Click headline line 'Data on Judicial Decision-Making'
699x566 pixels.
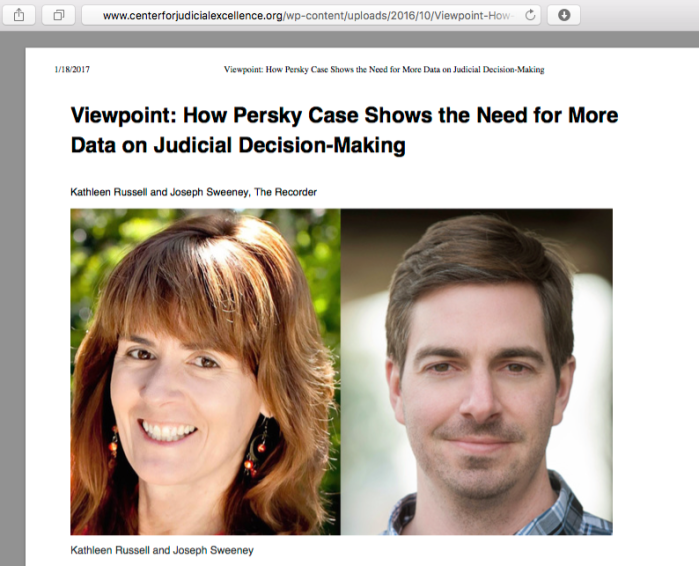(238, 145)
